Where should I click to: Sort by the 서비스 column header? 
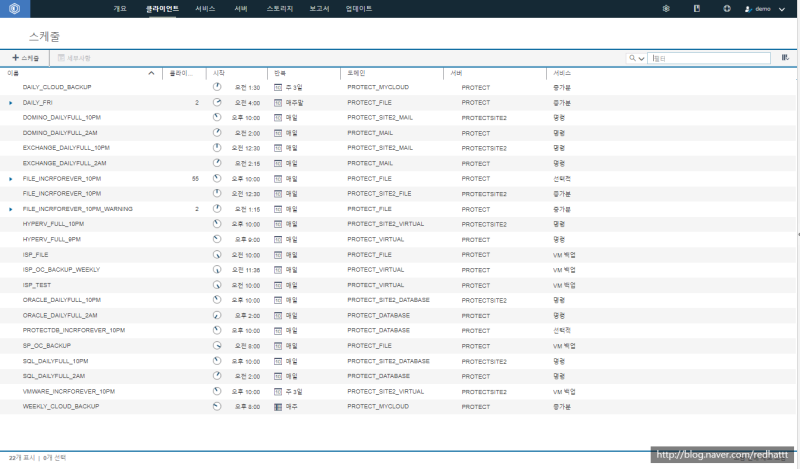click(x=562, y=73)
